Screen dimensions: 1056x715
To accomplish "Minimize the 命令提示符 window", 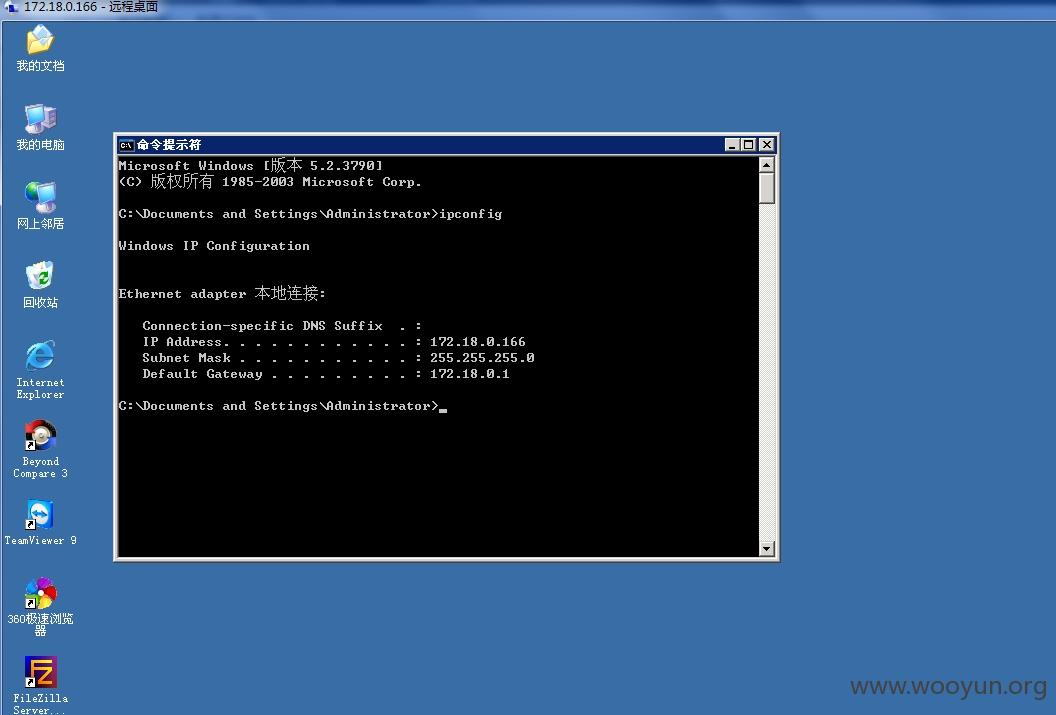I will click(x=732, y=145).
